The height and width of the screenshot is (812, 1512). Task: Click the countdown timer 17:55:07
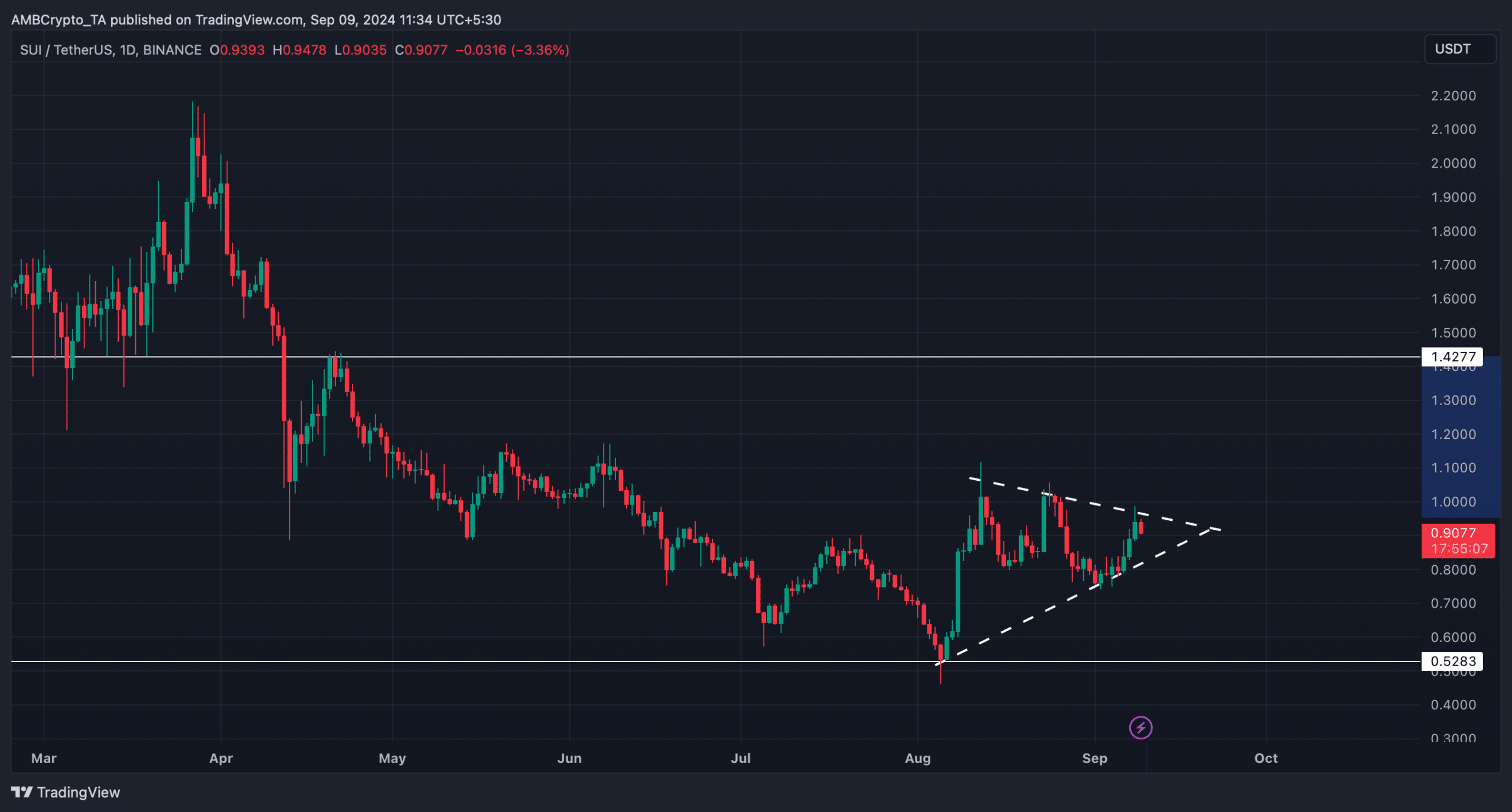pyautogui.click(x=1459, y=549)
